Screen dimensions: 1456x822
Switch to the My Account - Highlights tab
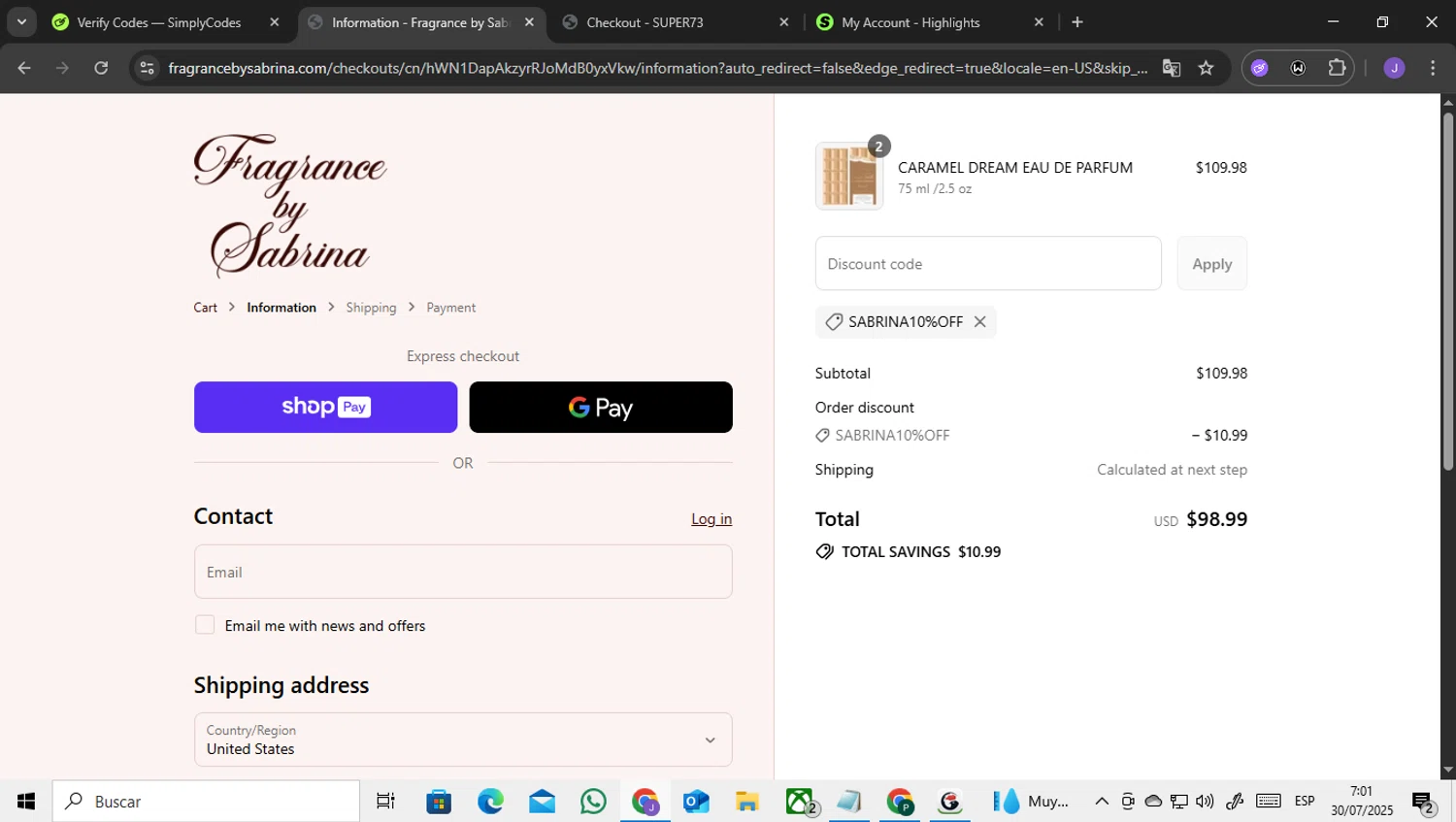[x=910, y=22]
